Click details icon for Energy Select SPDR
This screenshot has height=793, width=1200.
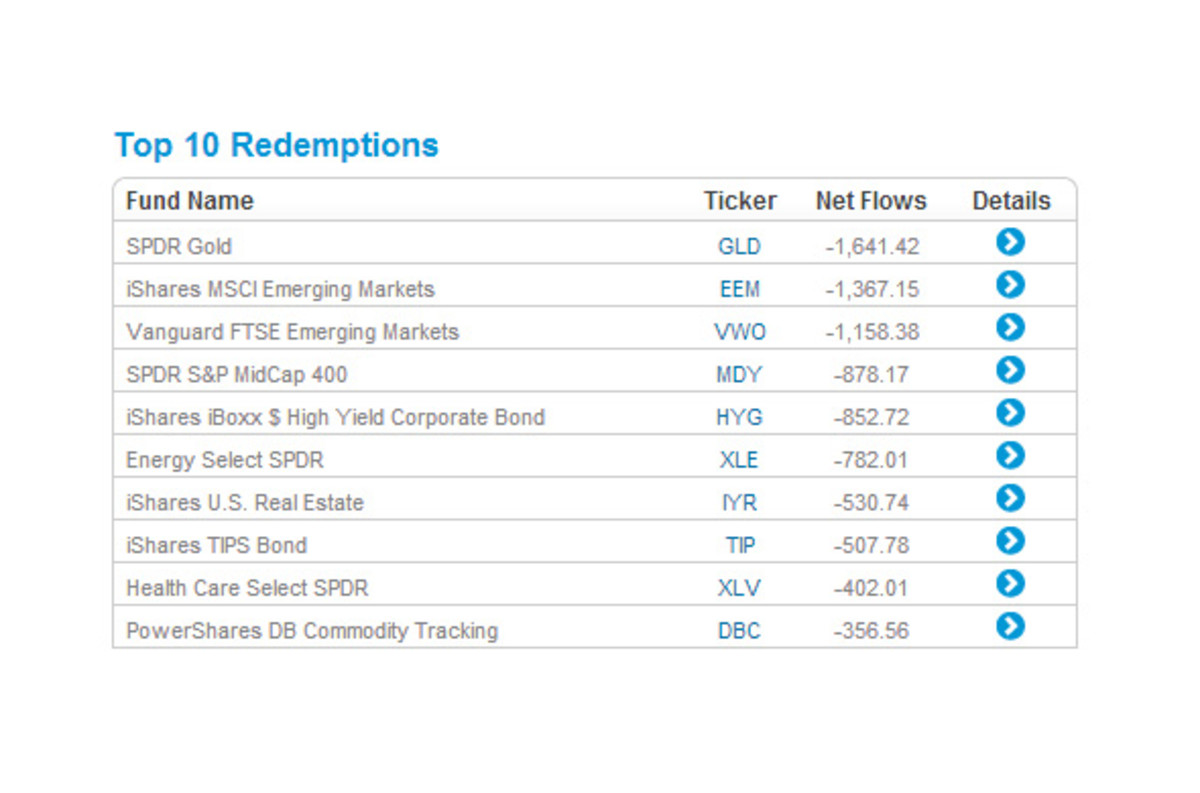pos(1010,455)
